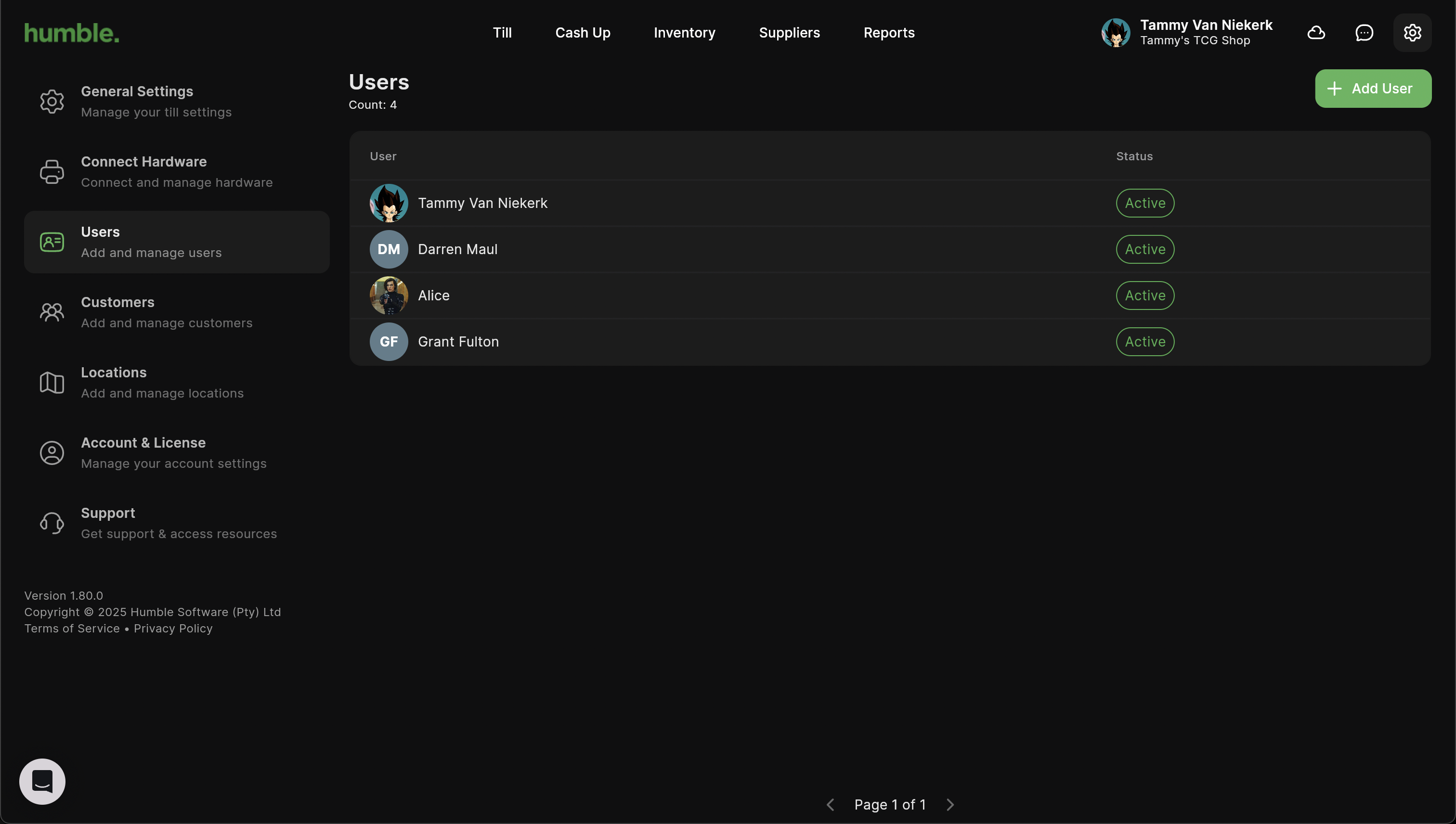Viewport: 1456px width, 824px height.
Task: Switch to the Reports tab
Action: point(889,33)
